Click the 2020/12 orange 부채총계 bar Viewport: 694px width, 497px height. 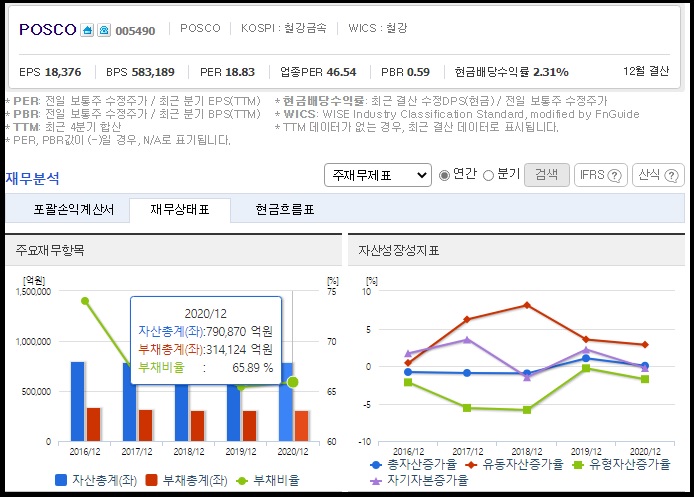(x=301, y=426)
